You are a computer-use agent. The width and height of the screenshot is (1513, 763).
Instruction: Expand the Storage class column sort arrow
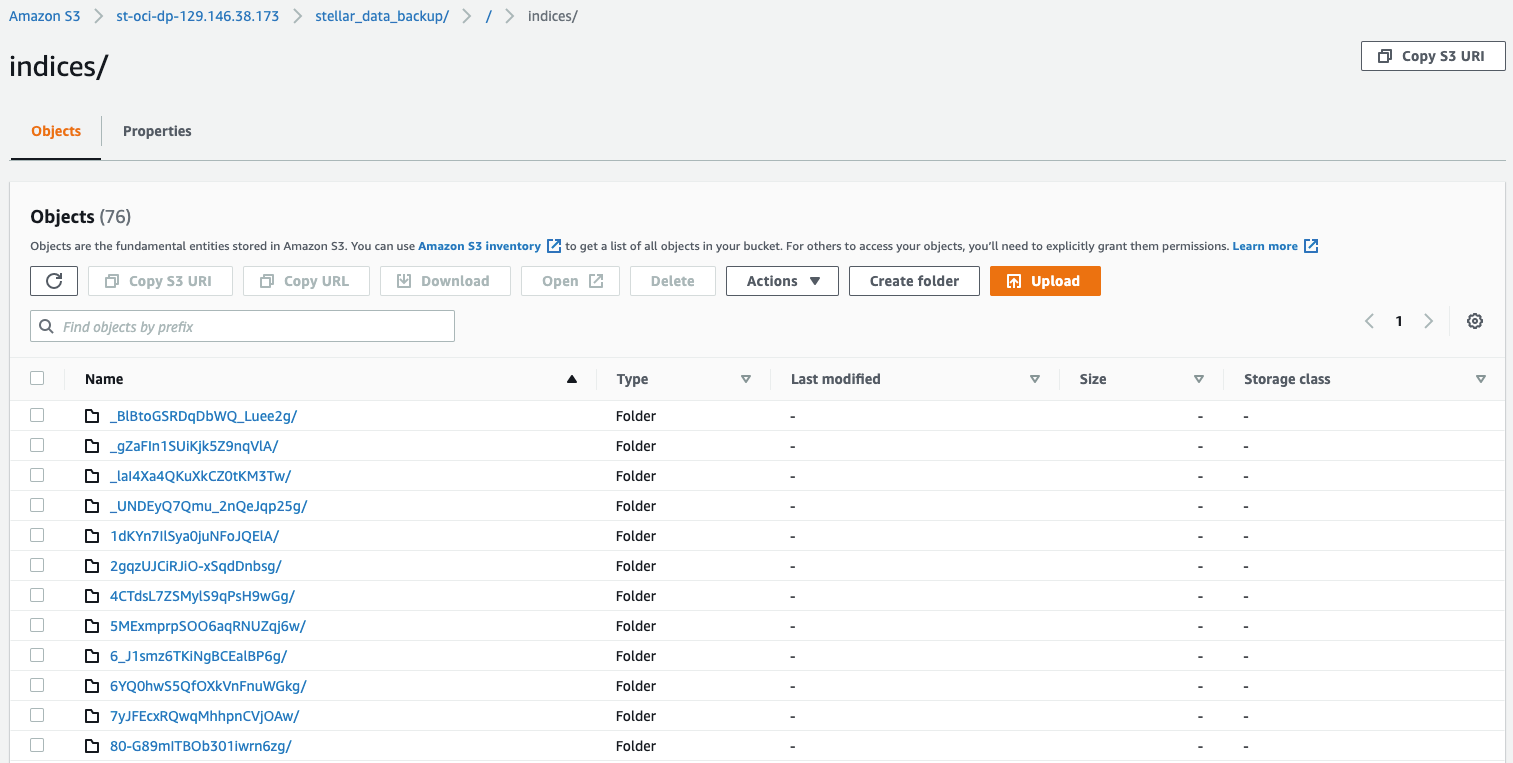pyautogui.click(x=1480, y=379)
